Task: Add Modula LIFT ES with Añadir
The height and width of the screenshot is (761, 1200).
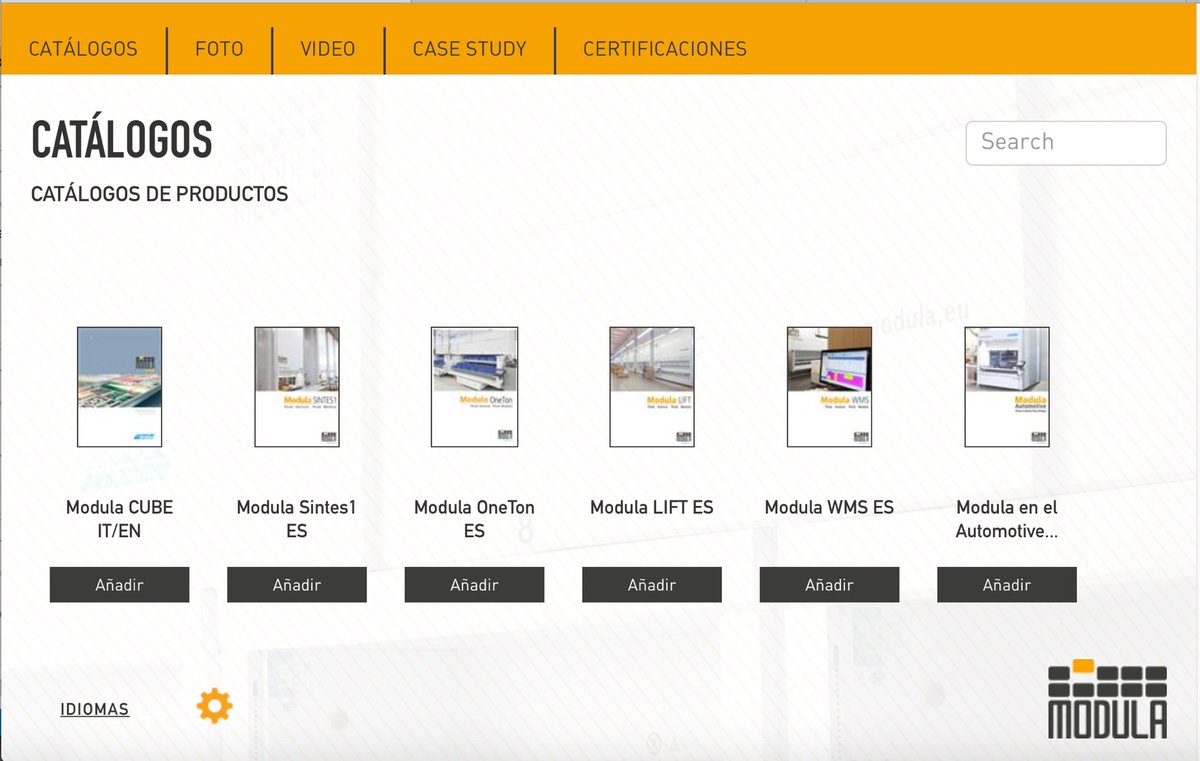Action: pos(652,585)
